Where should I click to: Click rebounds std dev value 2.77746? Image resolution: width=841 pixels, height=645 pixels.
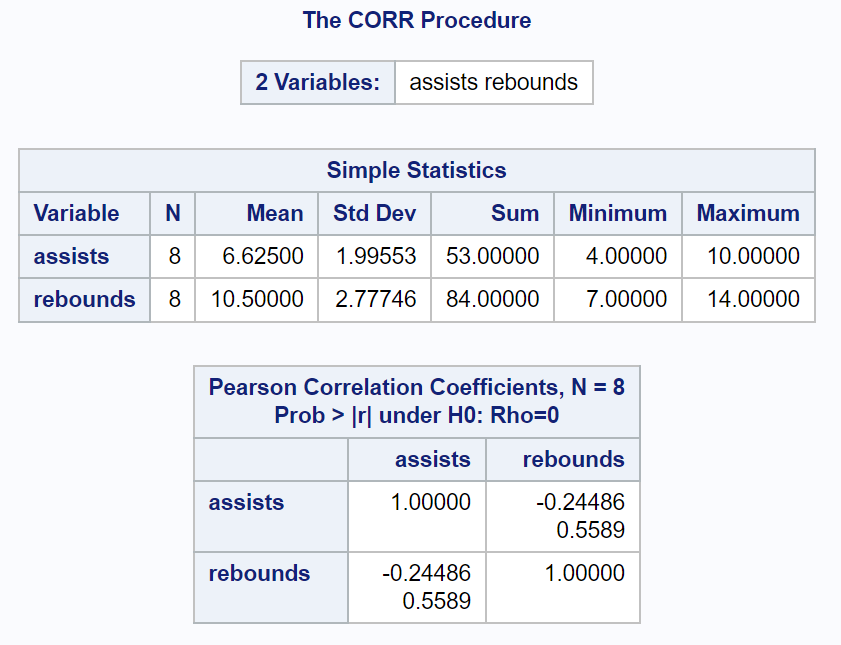(x=374, y=299)
